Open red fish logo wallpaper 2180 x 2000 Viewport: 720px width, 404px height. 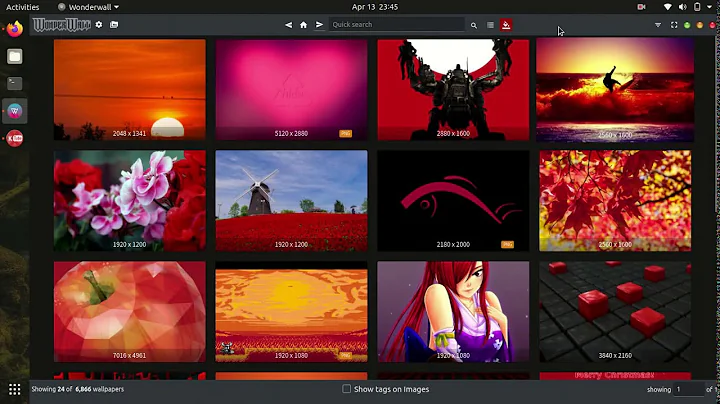point(453,201)
